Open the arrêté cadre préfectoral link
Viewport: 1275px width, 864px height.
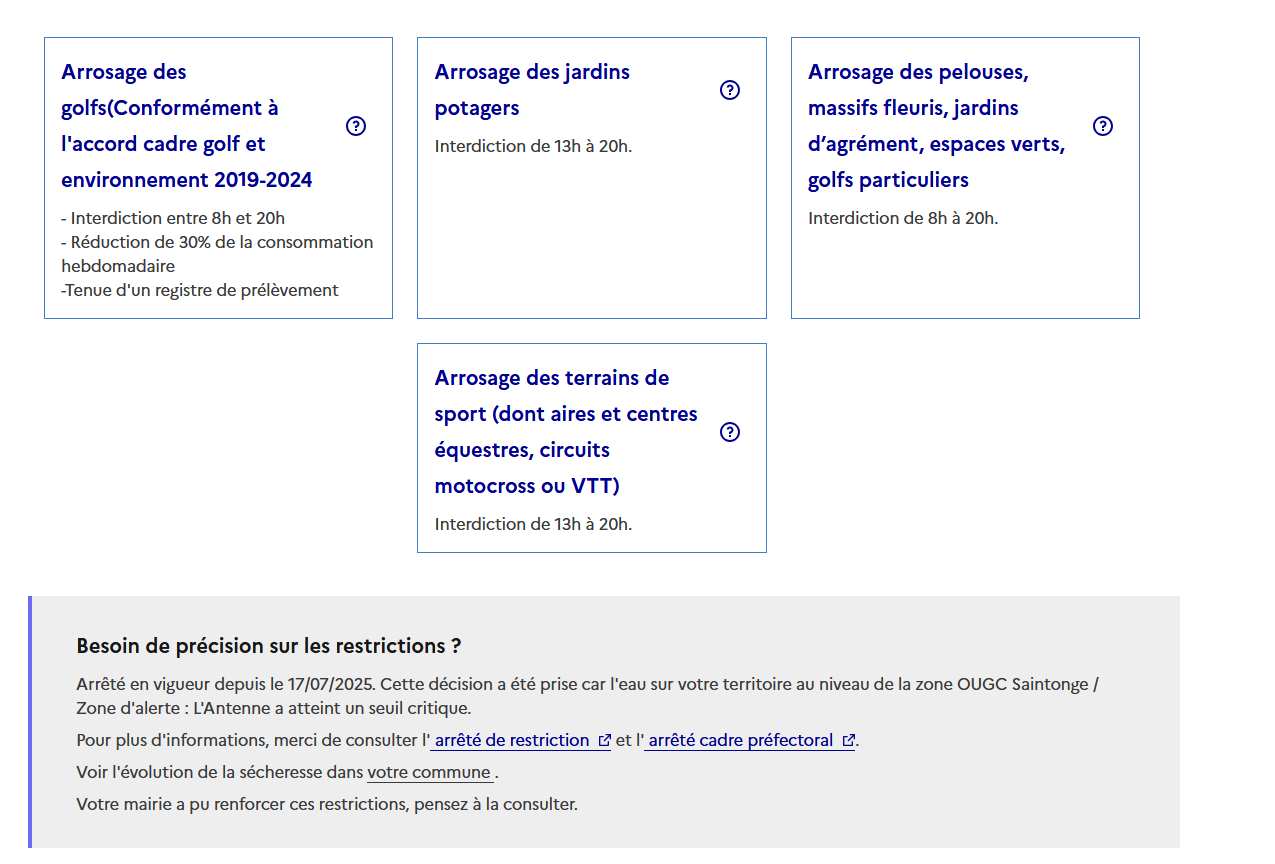pyautogui.click(x=750, y=741)
